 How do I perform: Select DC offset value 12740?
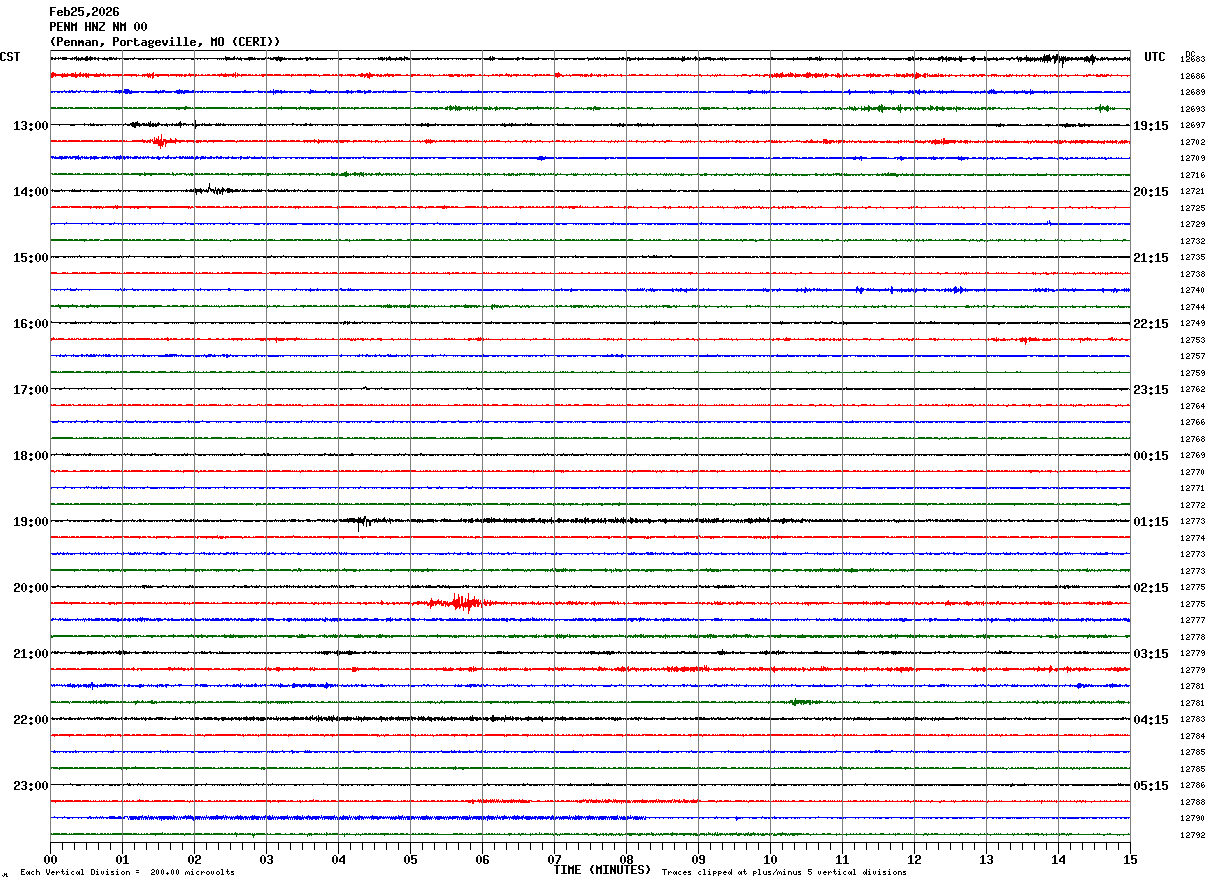coord(1192,290)
